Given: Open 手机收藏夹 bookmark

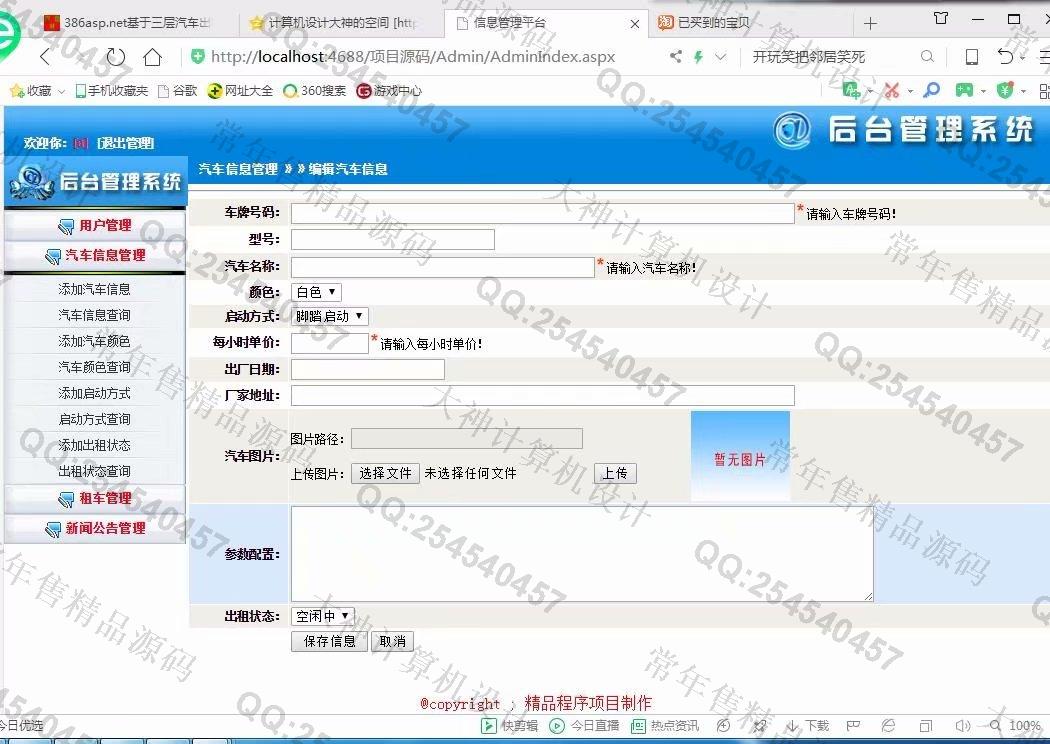Looking at the screenshot, I should (x=111, y=90).
